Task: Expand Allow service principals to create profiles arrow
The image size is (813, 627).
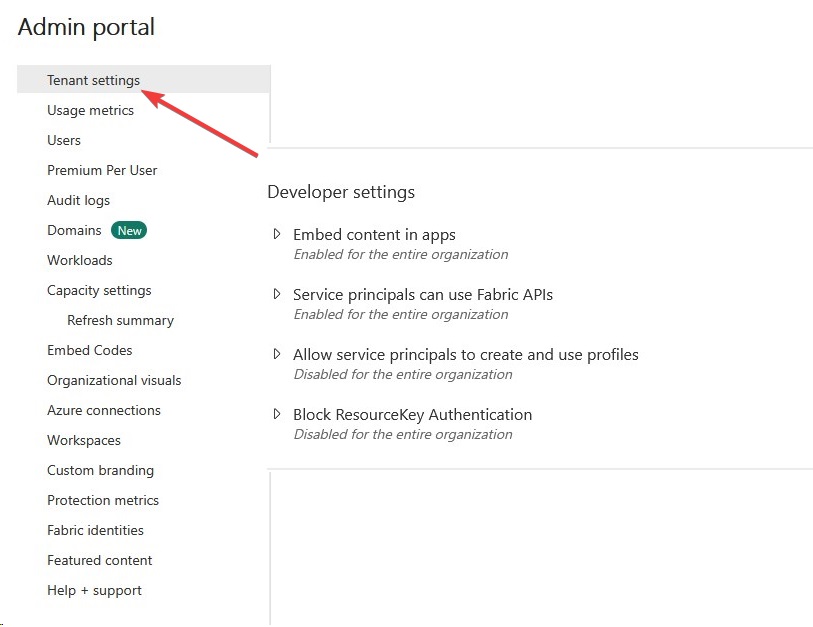Action: tap(278, 355)
